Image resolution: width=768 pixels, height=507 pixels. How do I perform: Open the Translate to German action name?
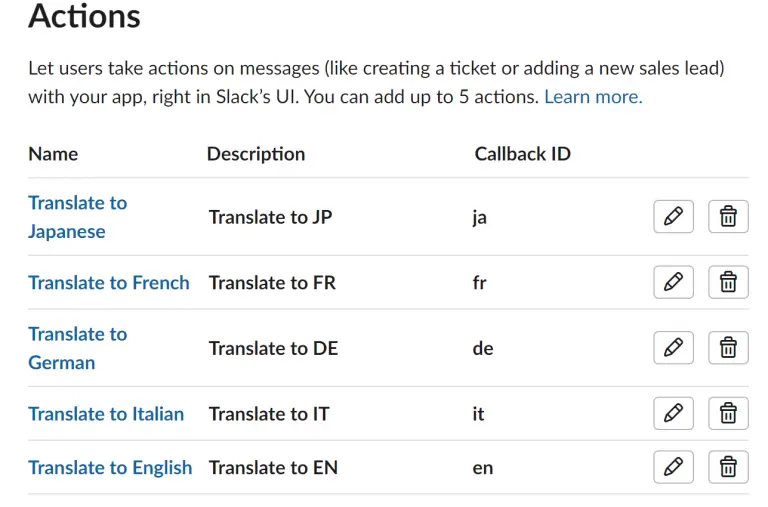(x=77, y=348)
